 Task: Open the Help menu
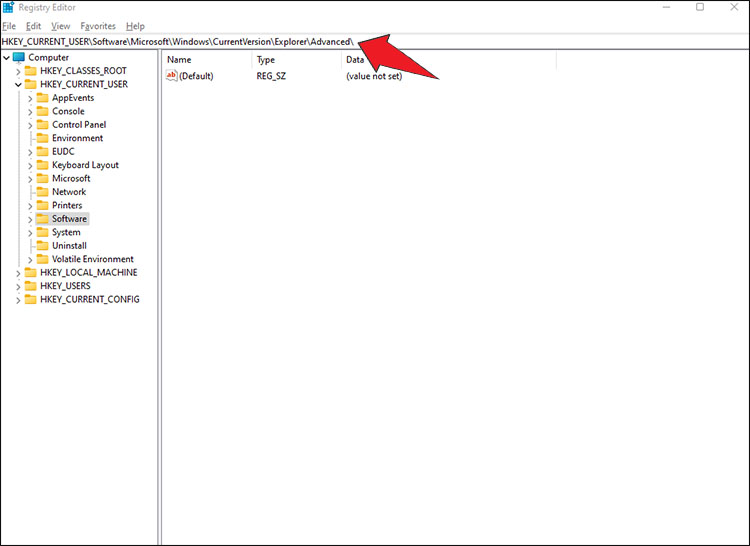pyautogui.click(x=135, y=26)
